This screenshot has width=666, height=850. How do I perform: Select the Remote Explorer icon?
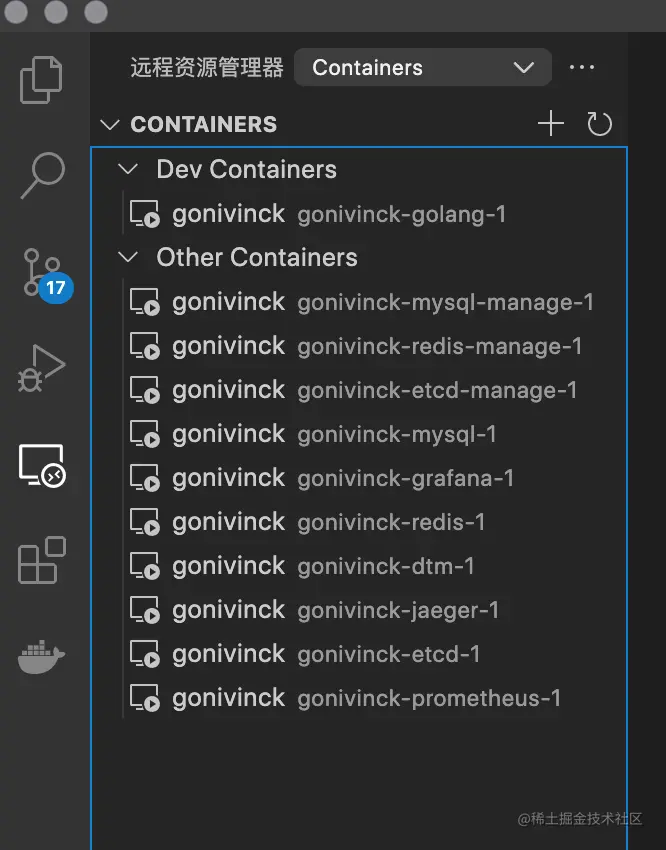(x=42, y=465)
